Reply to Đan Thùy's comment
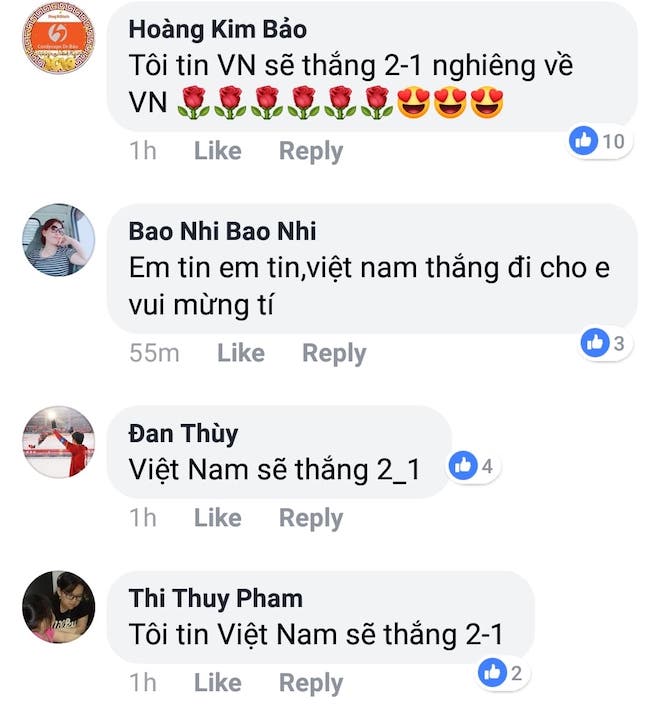 pos(311,519)
